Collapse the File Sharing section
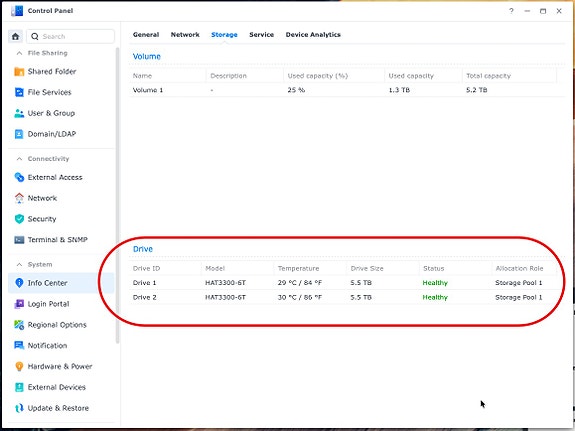 click(x=19, y=53)
